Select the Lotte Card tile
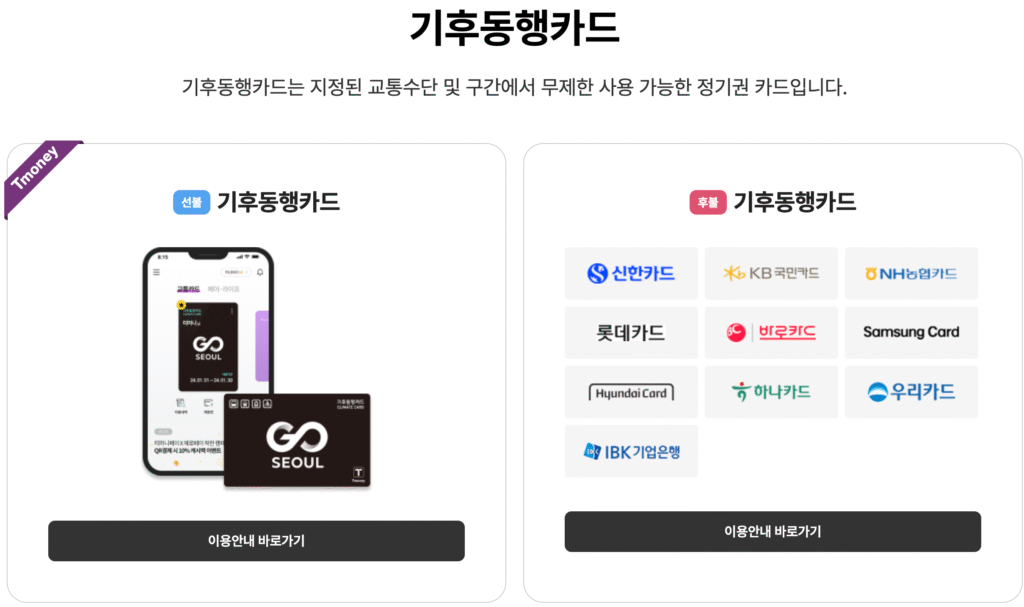Viewport: 1024px width, 607px height. click(631, 333)
